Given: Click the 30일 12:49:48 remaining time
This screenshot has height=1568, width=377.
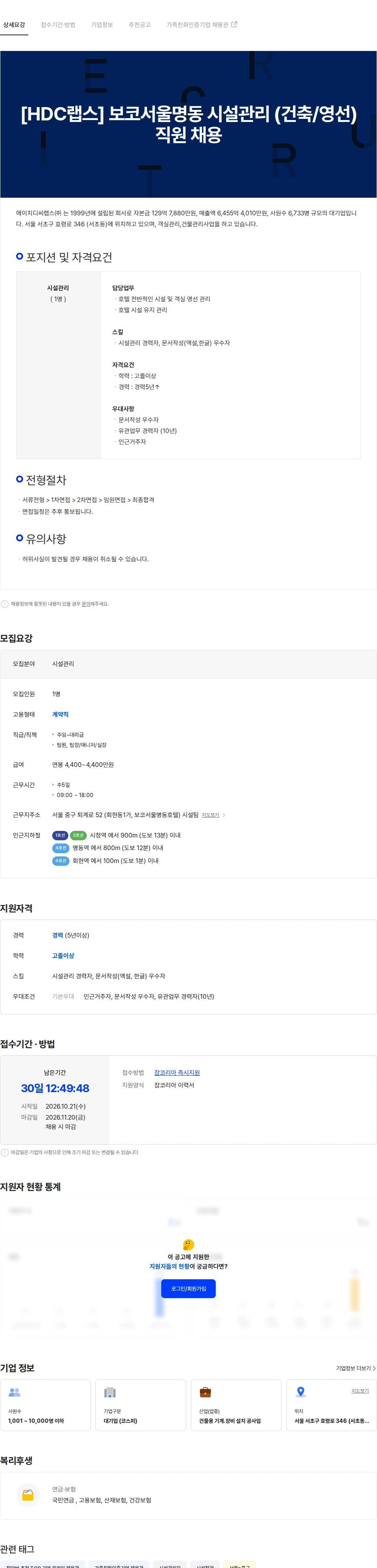Looking at the screenshot, I should [55, 1088].
